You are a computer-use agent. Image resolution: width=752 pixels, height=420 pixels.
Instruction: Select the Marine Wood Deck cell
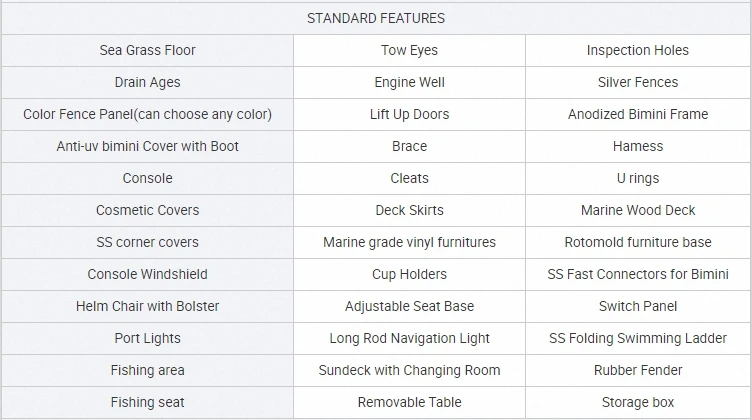637,210
